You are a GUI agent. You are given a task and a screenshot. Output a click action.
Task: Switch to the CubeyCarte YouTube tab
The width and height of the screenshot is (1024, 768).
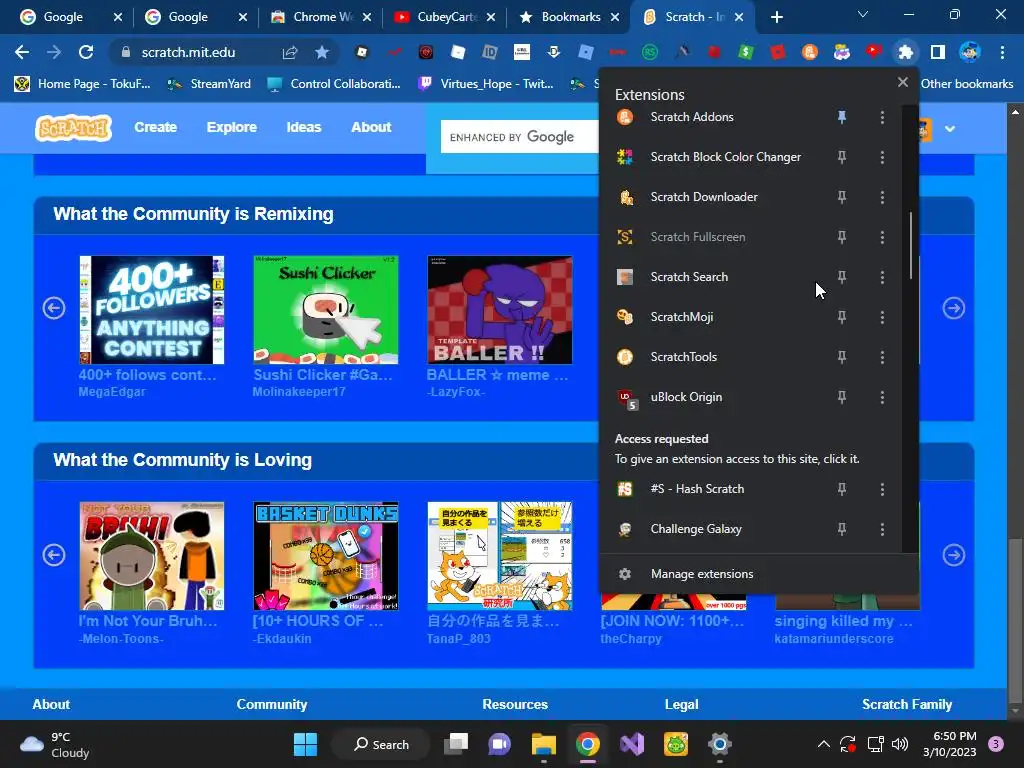point(444,17)
